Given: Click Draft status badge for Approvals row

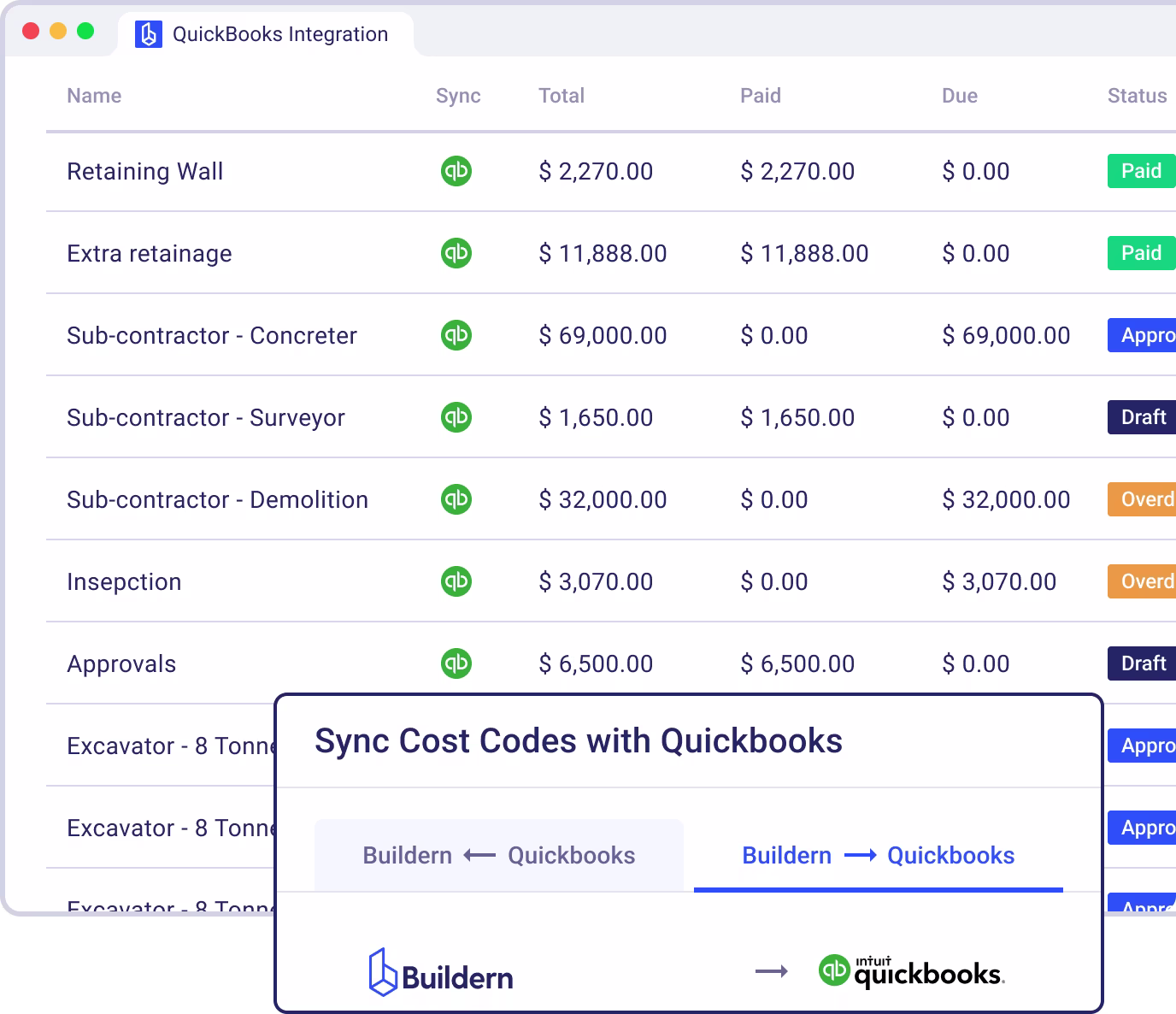Looking at the screenshot, I should pyautogui.click(x=1142, y=663).
